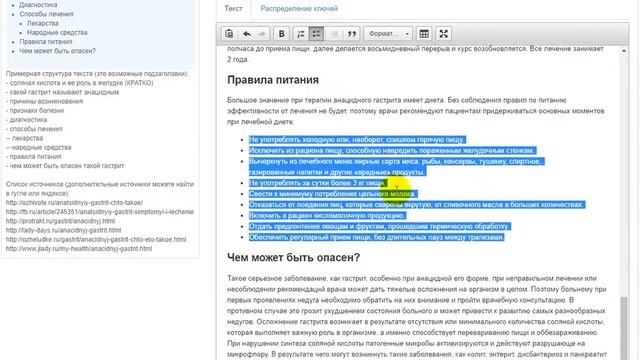Click the bullet Исключить из рациона пищу

click(x=392, y=151)
